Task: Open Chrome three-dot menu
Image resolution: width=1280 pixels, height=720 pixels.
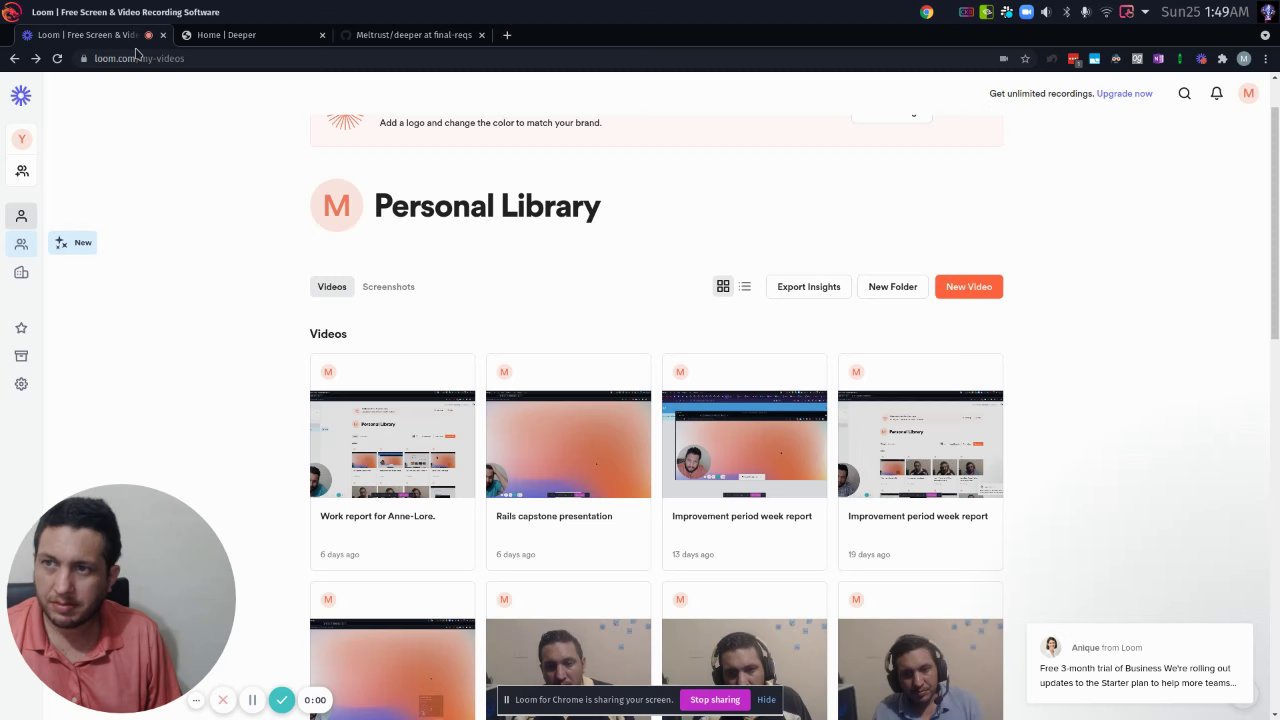Action: (x=1266, y=59)
